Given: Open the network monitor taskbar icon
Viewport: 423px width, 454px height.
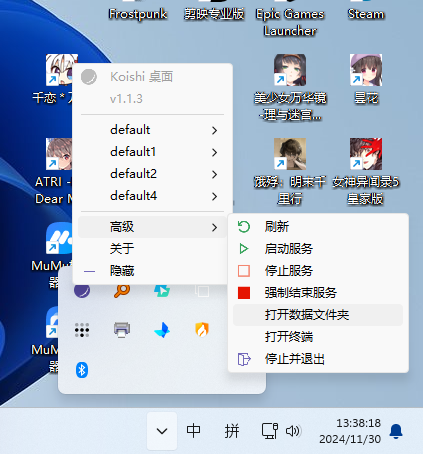Looking at the screenshot, I should point(270,431).
